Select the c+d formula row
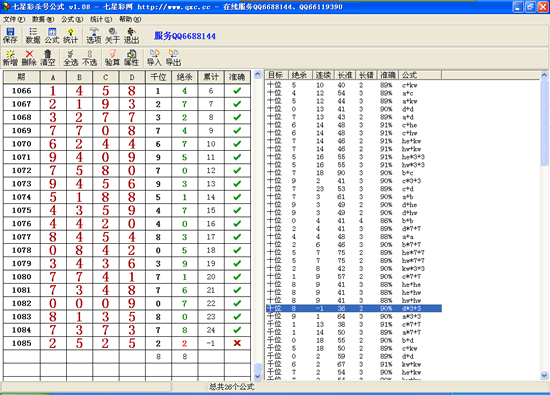Screen dimensions: 550x395 point(354,189)
